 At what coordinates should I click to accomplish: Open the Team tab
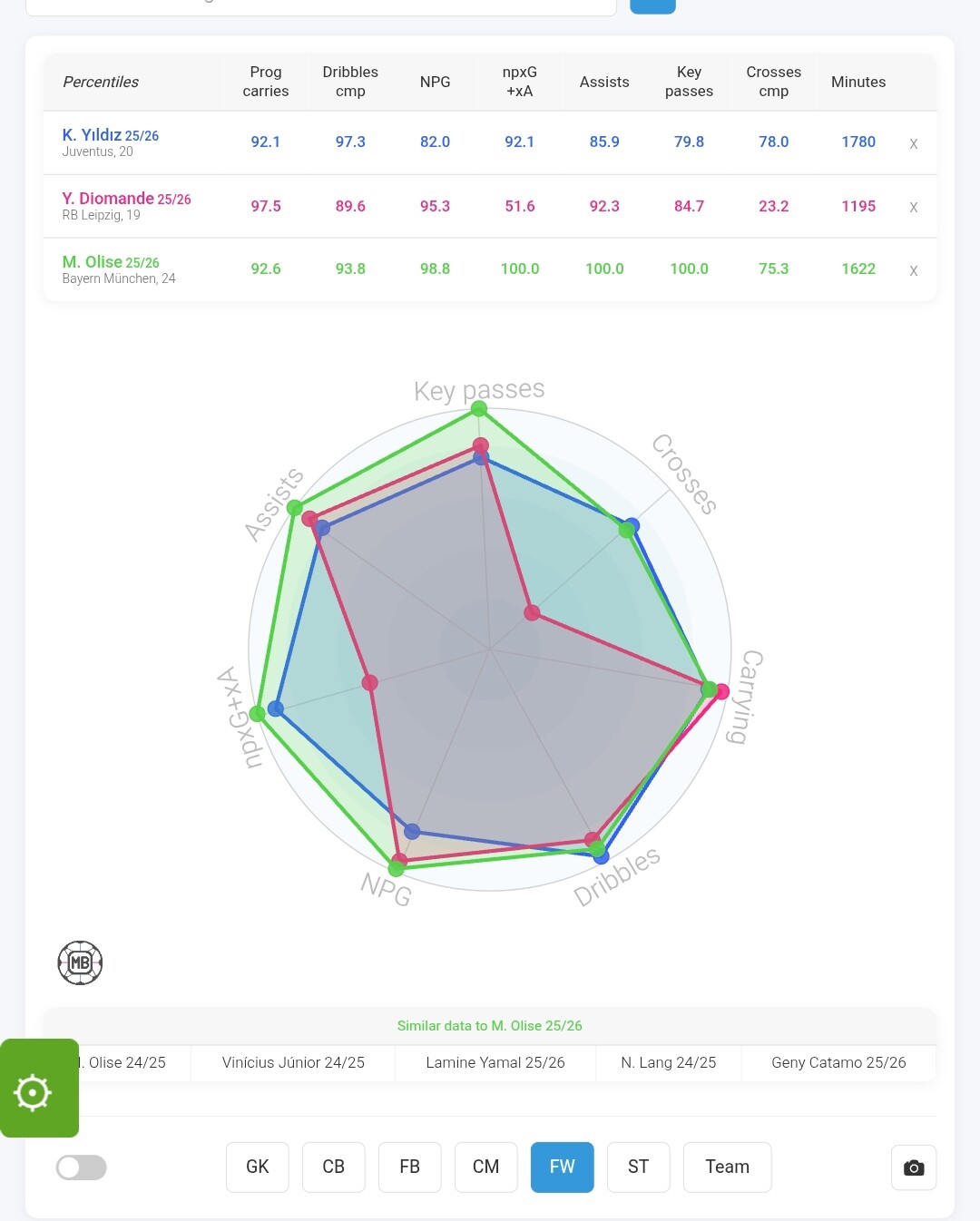tap(727, 1167)
